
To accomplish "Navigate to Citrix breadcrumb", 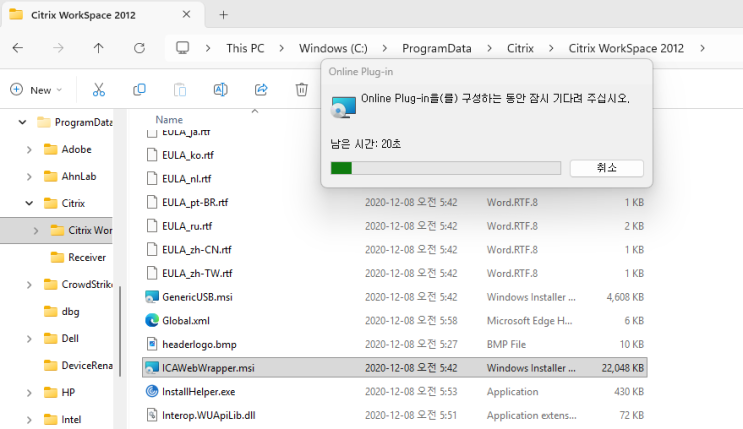I will pyautogui.click(x=520, y=48).
